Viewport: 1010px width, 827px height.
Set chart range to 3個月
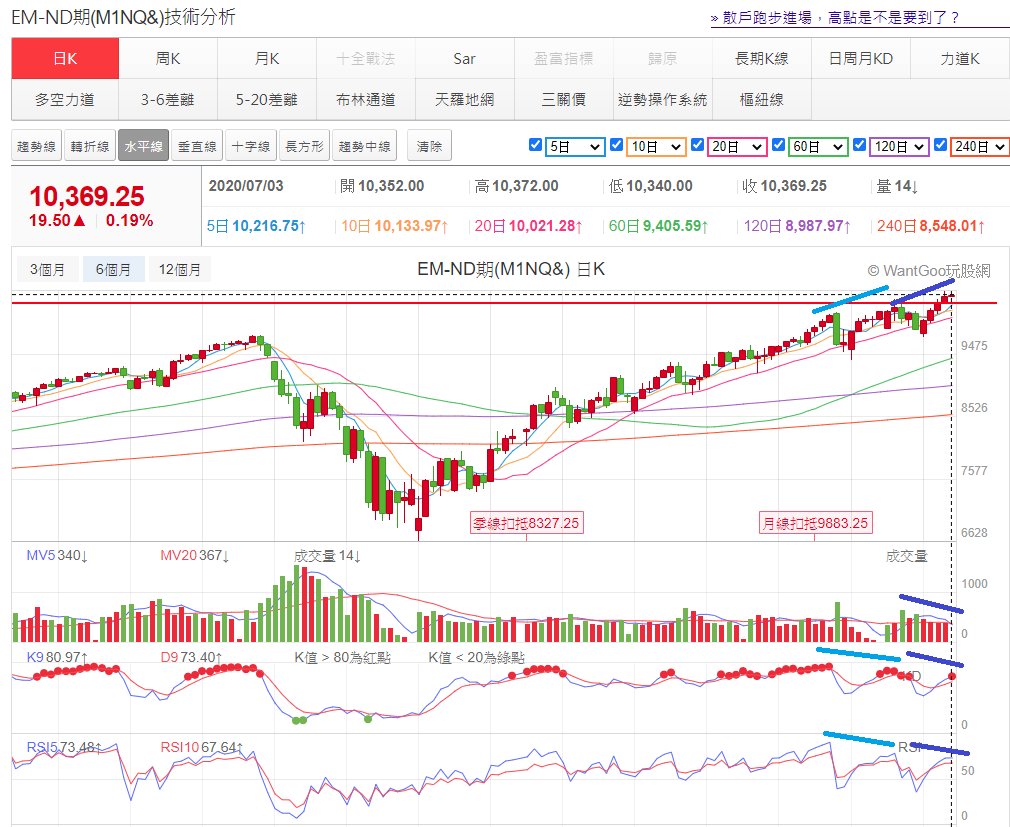pyautogui.click(x=47, y=269)
